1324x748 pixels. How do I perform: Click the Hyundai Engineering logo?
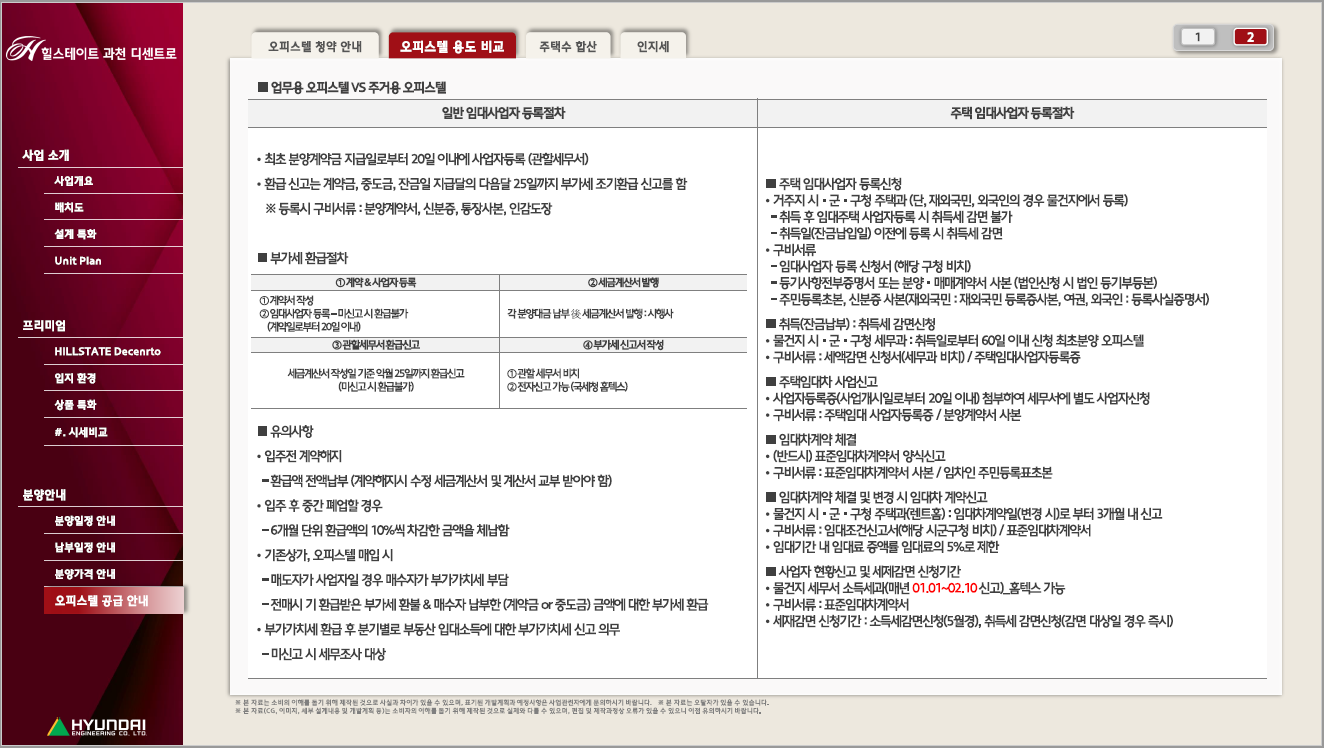[97, 727]
